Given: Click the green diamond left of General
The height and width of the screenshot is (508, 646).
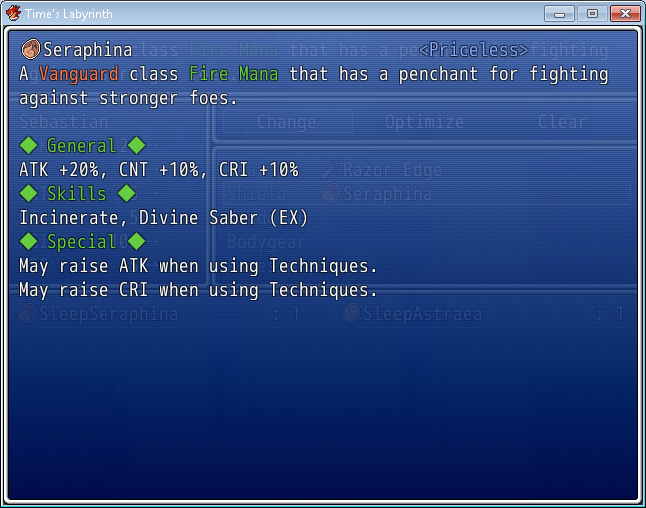Looking at the screenshot, I should (x=29, y=146).
